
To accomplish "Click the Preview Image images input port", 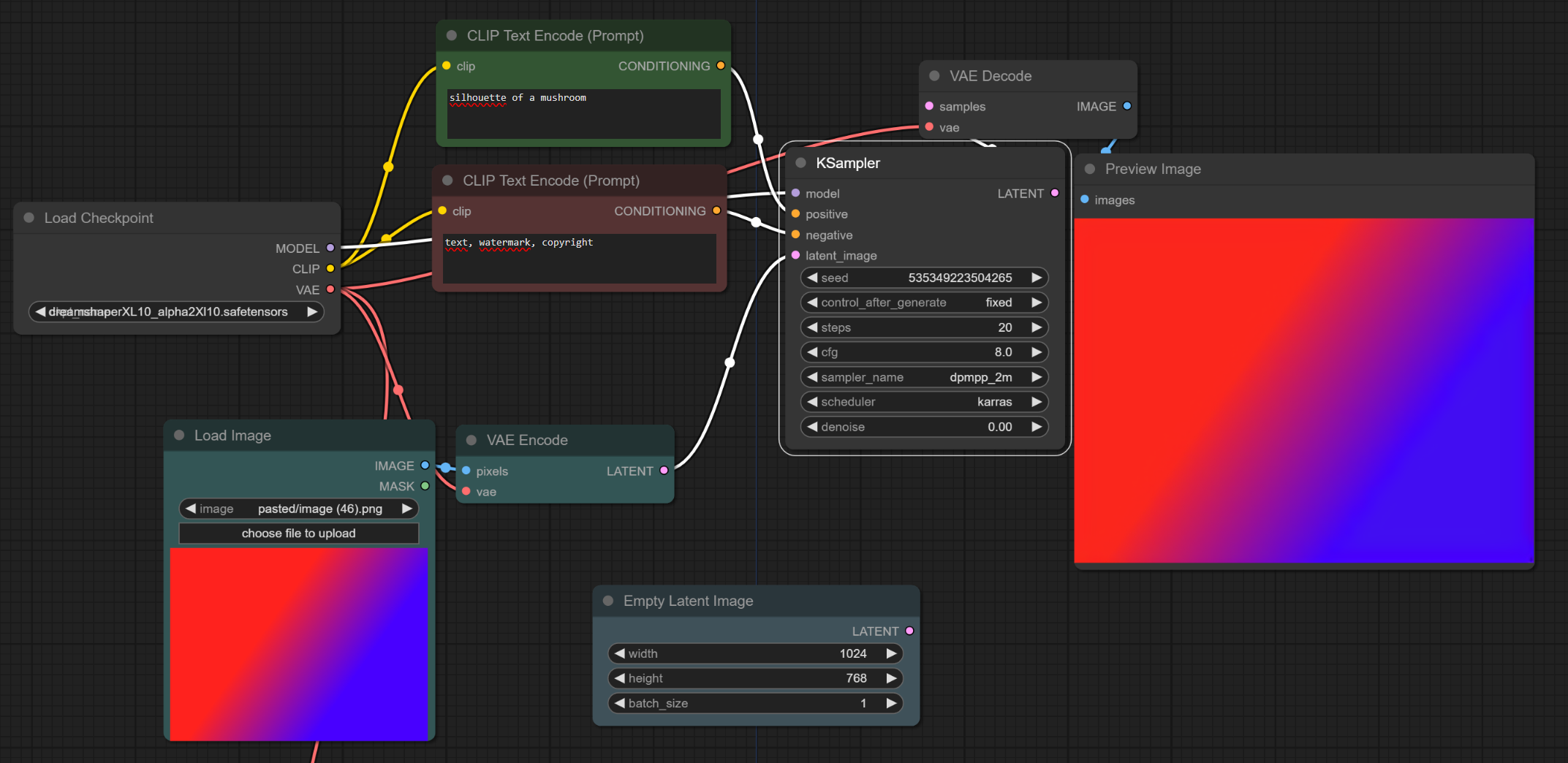I will click(1085, 200).
